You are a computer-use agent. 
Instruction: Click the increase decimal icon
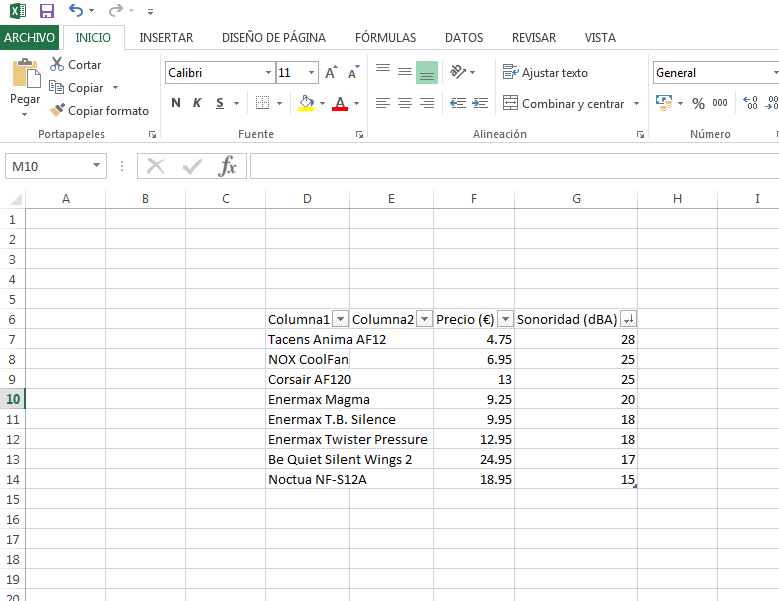[750, 103]
